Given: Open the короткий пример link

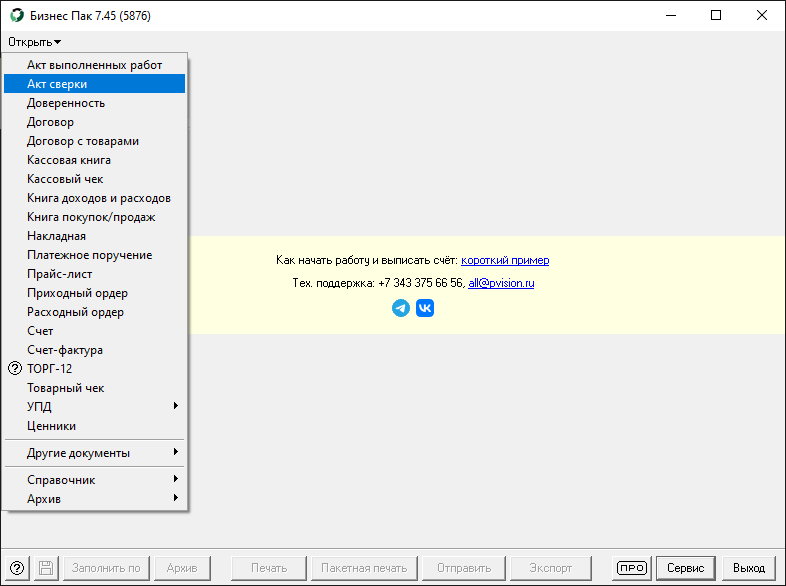Looking at the screenshot, I should pyautogui.click(x=505, y=260).
